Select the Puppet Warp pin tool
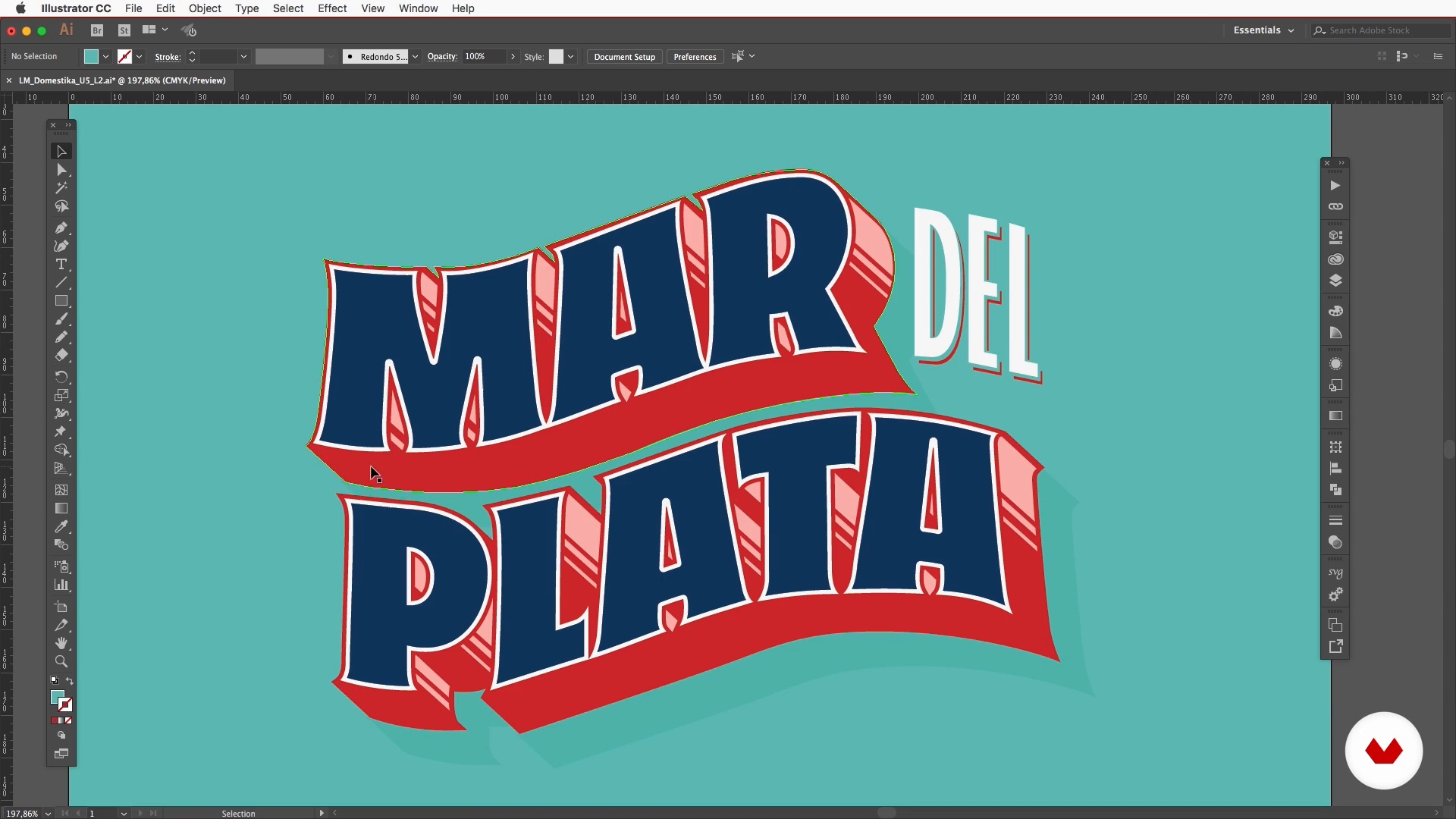The height and width of the screenshot is (819, 1456). (61, 431)
